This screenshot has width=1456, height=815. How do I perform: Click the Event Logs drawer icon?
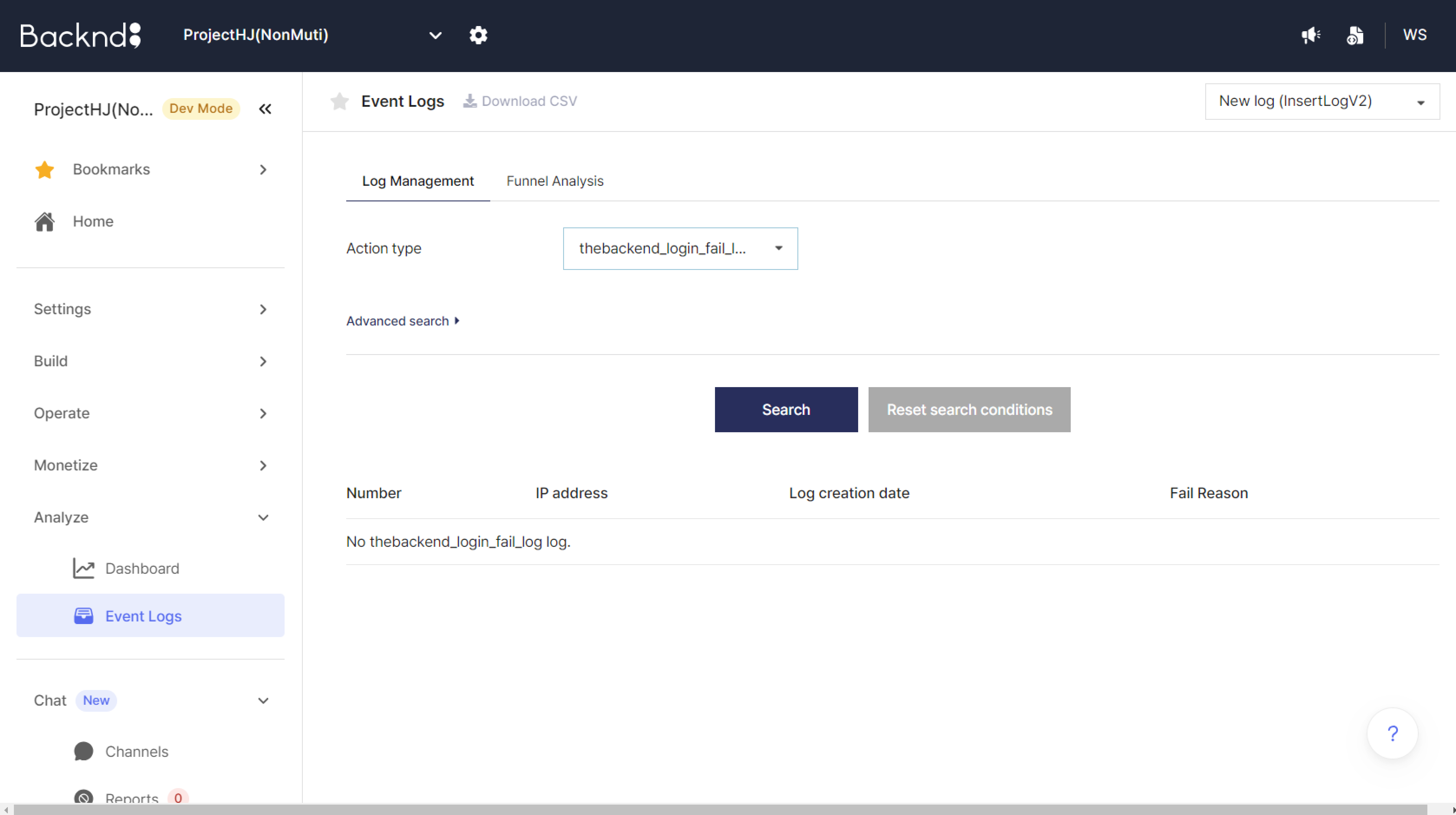(x=84, y=616)
